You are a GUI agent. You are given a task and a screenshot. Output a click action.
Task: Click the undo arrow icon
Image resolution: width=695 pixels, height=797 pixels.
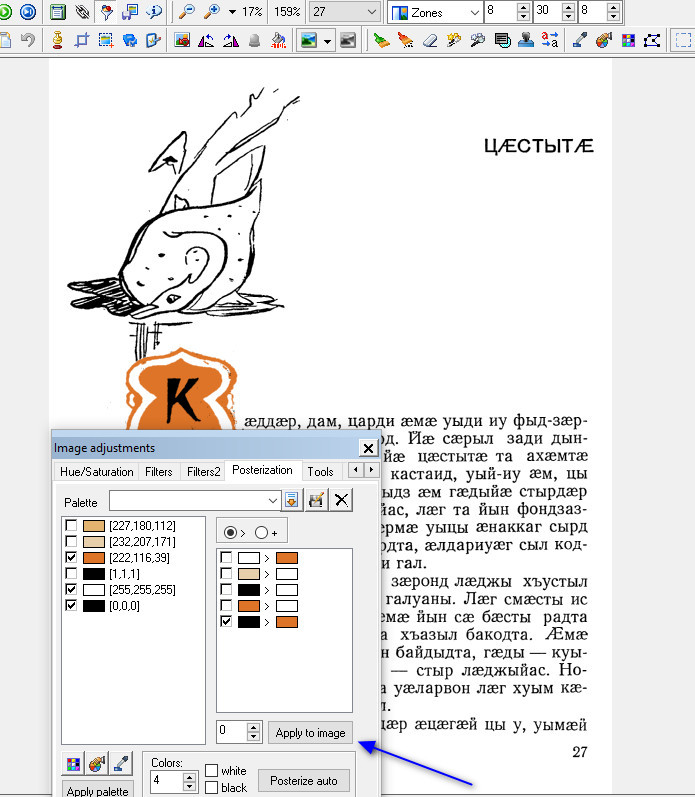click(28, 40)
